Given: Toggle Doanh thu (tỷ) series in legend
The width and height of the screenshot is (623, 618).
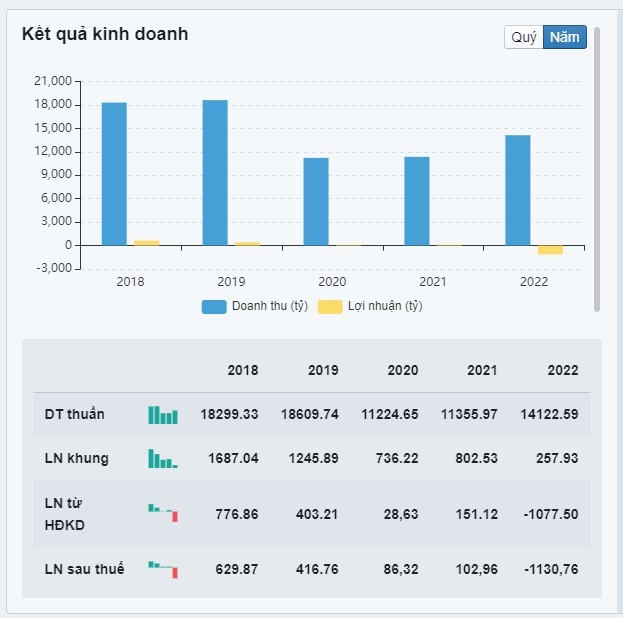Looking at the screenshot, I should (x=255, y=306).
